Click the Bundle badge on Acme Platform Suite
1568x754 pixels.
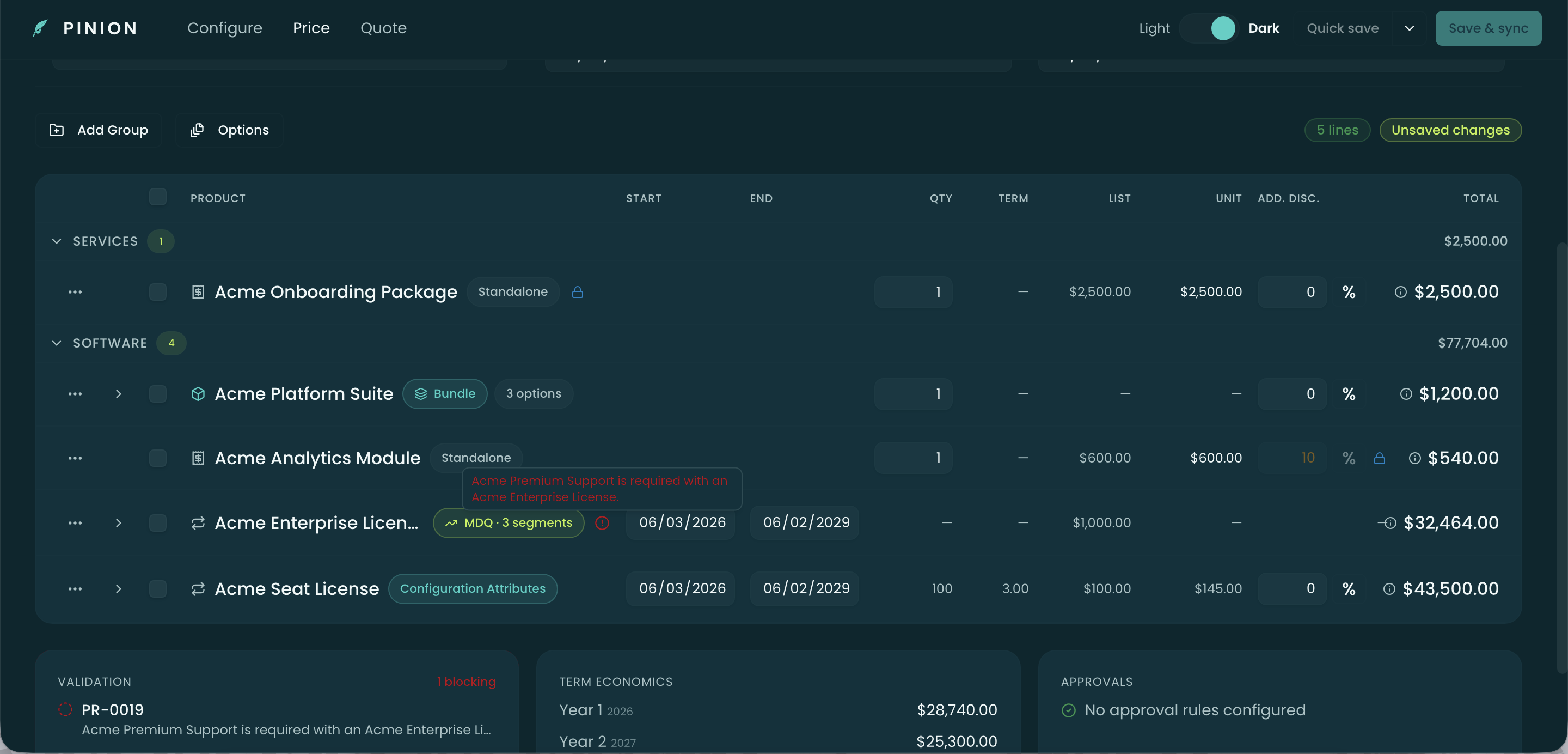pyautogui.click(x=445, y=393)
